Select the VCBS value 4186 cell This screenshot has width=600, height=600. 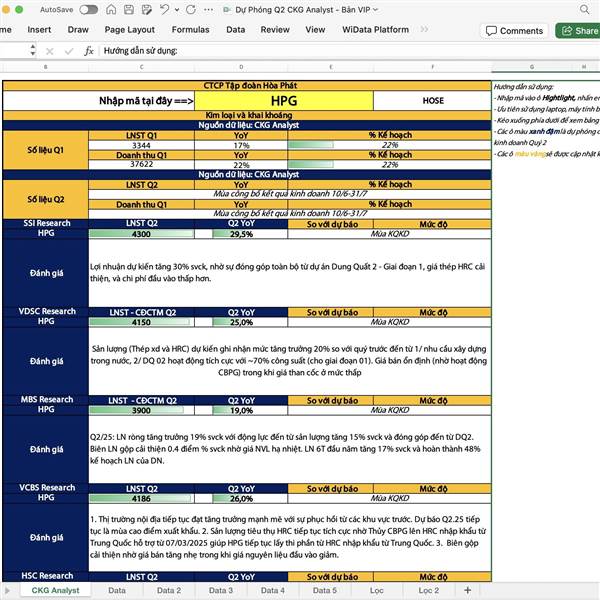click(x=141, y=498)
